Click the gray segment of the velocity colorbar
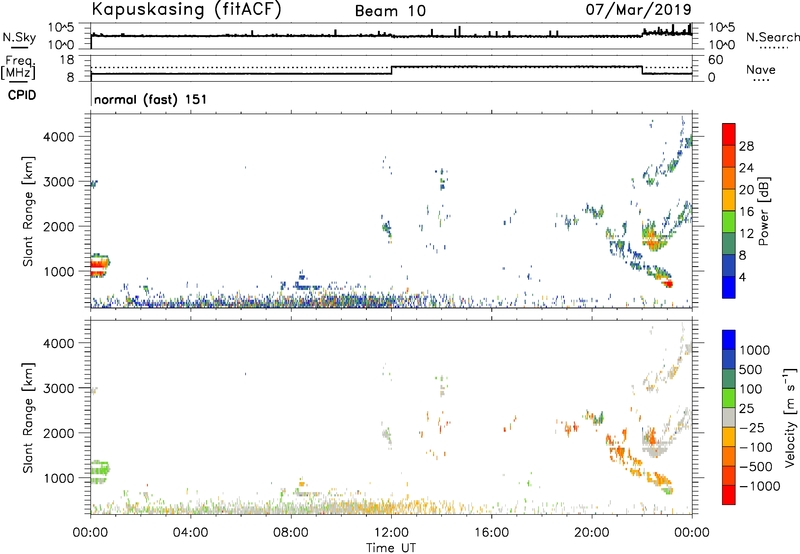Image resolution: width=800 pixels, height=554 pixels. pos(729,417)
